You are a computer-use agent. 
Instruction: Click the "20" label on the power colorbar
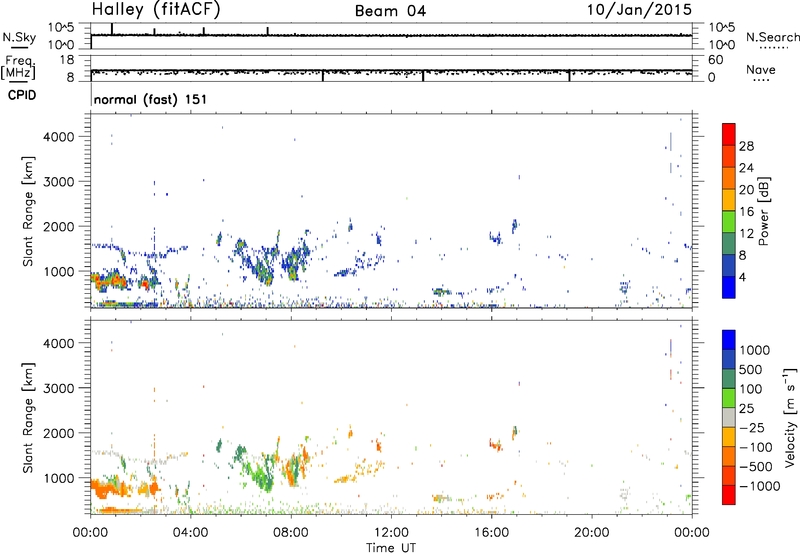746,190
